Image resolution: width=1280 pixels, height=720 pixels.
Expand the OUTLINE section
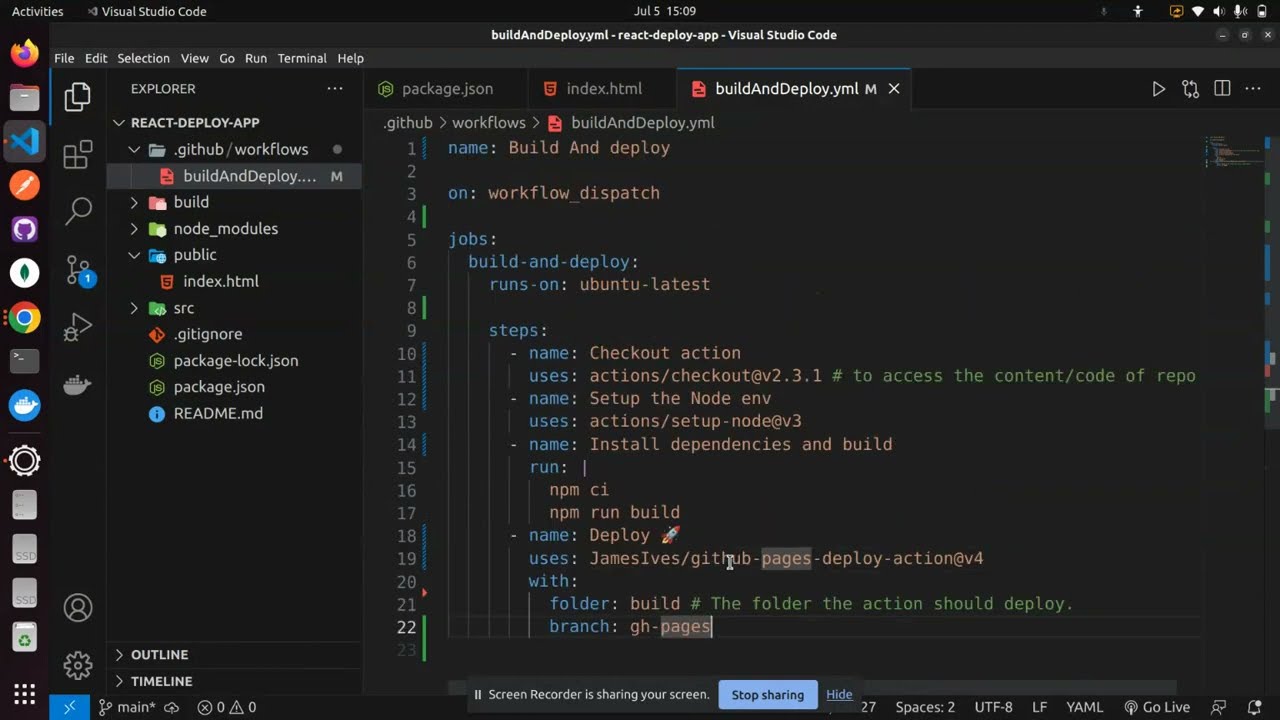click(159, 654)
